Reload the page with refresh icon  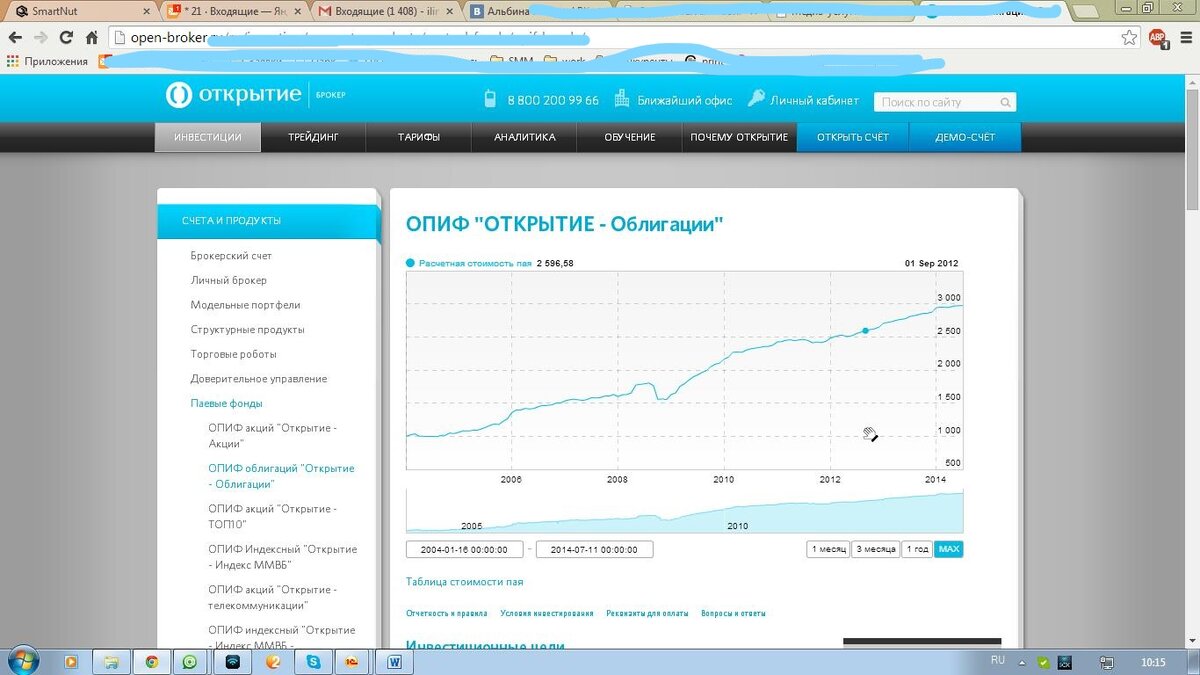tap(67, 37)
